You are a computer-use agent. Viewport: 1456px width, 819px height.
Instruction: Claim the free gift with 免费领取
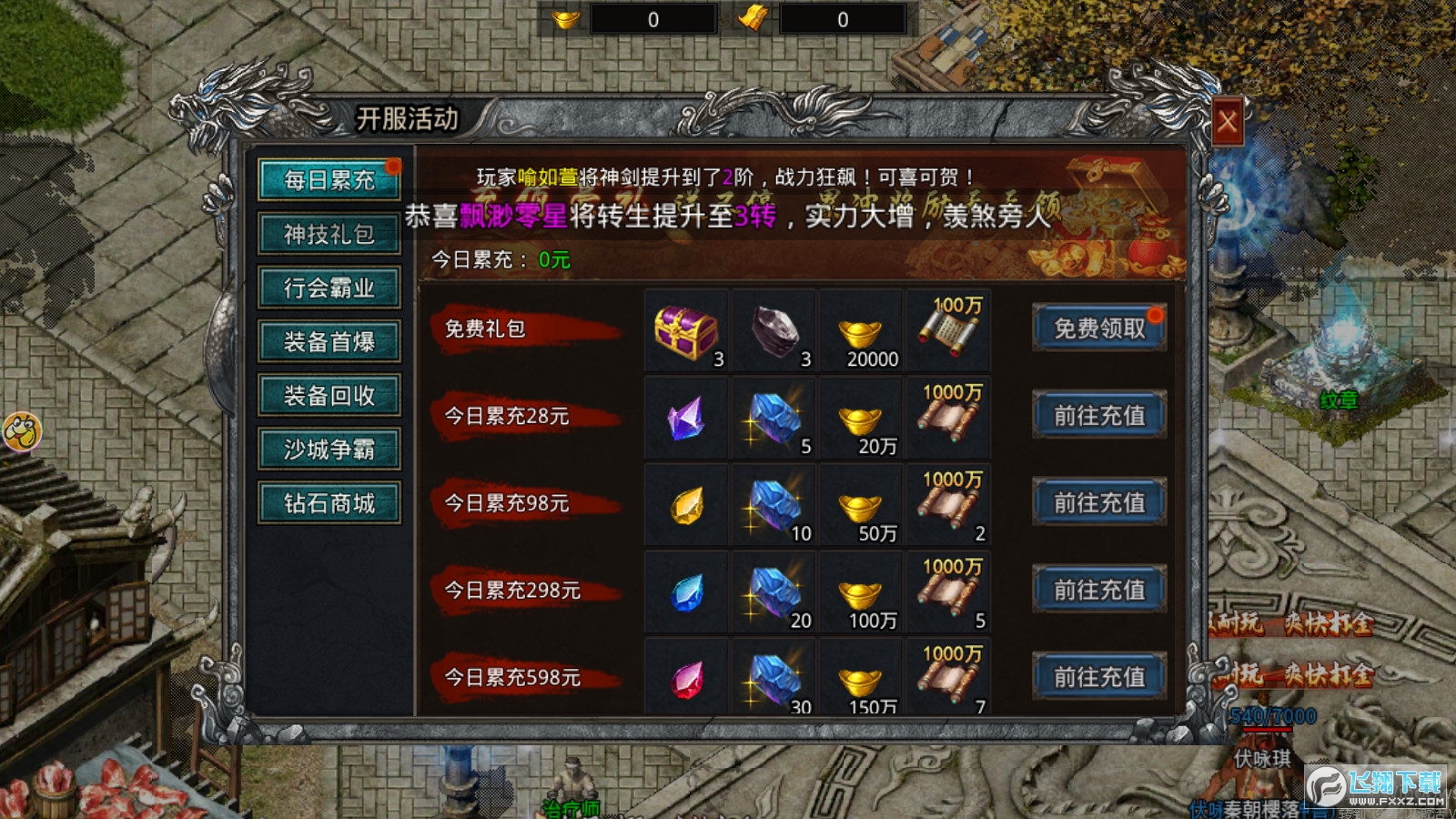point(1099,329)
